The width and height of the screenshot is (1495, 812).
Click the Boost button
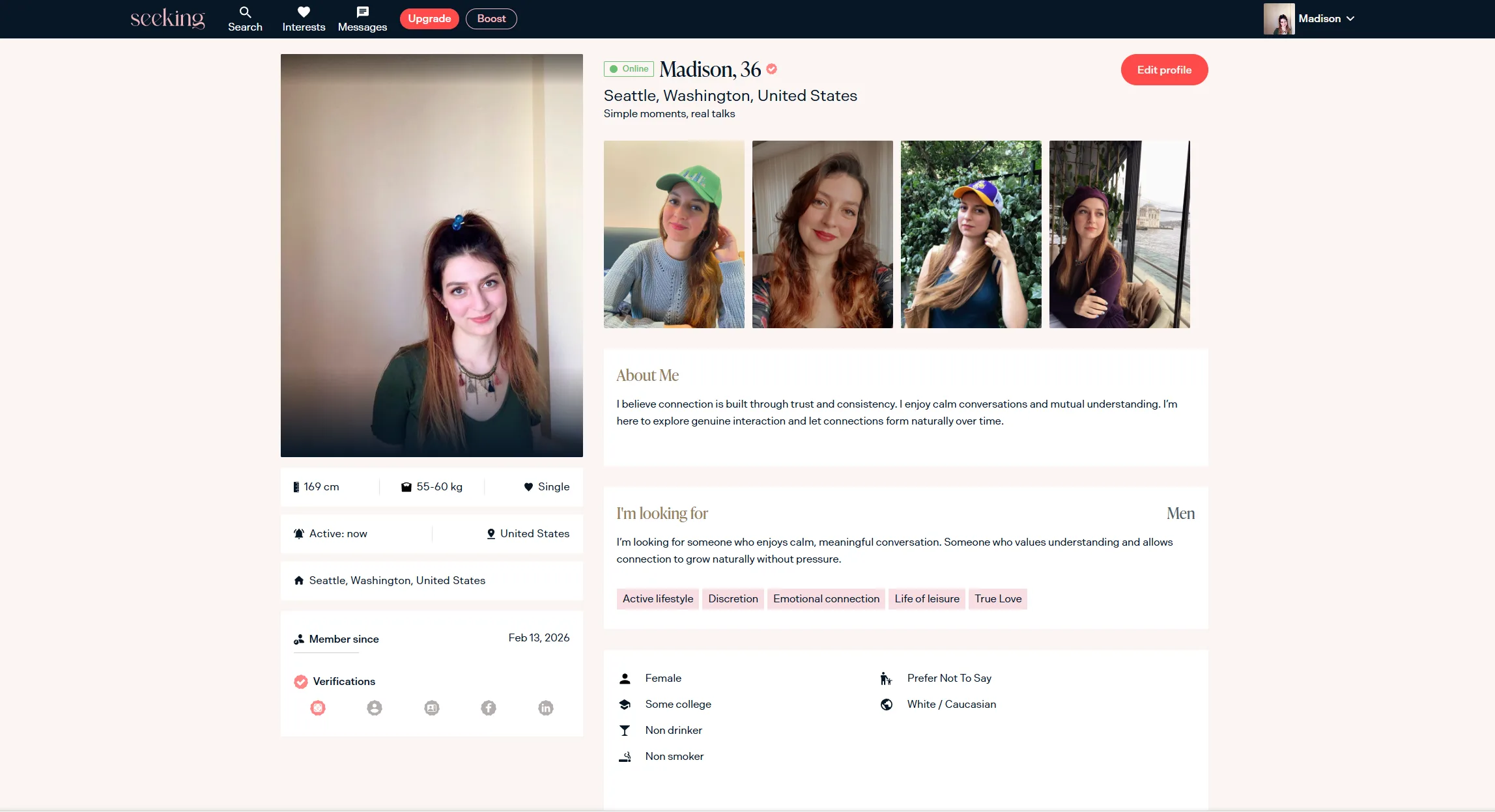point(491,19)
